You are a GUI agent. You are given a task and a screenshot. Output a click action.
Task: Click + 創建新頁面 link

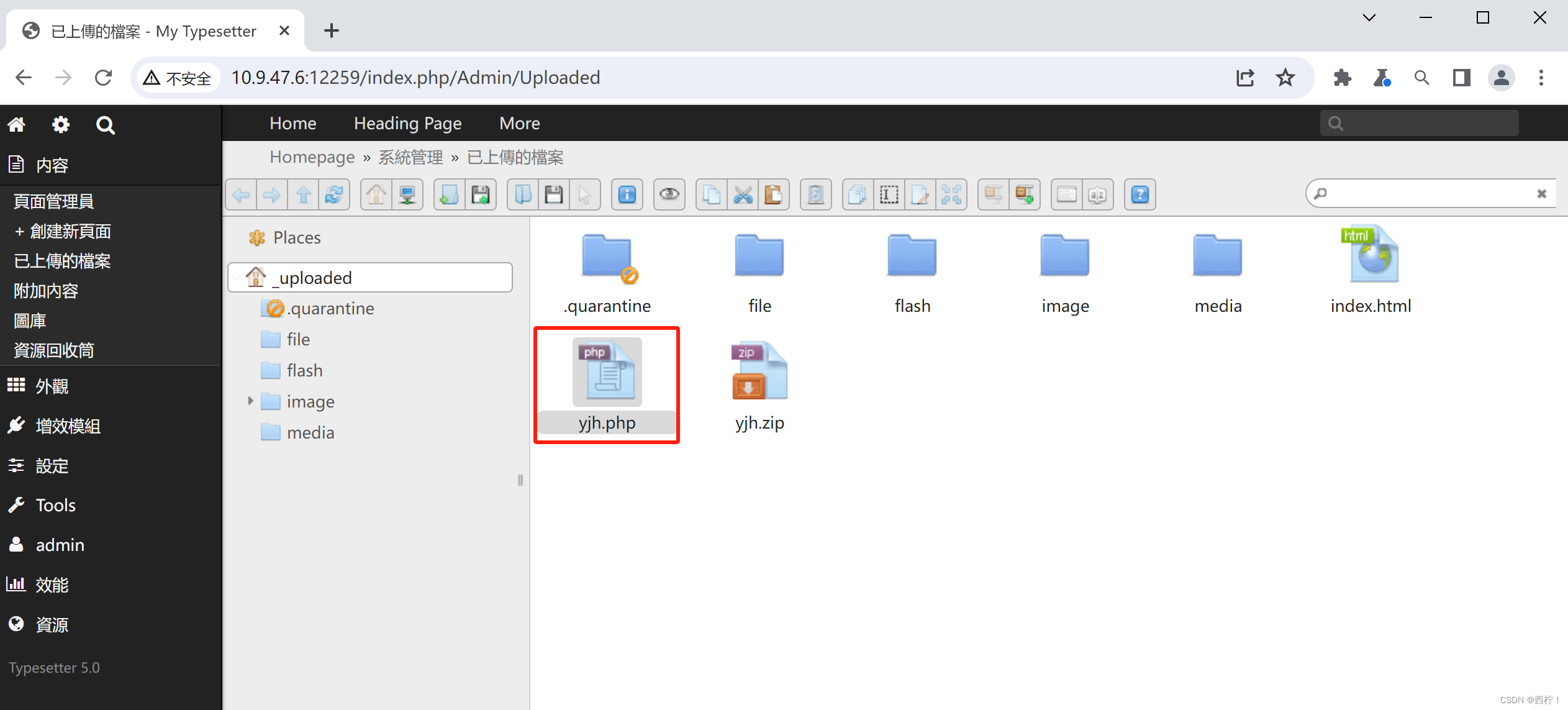tap(63, 231)
